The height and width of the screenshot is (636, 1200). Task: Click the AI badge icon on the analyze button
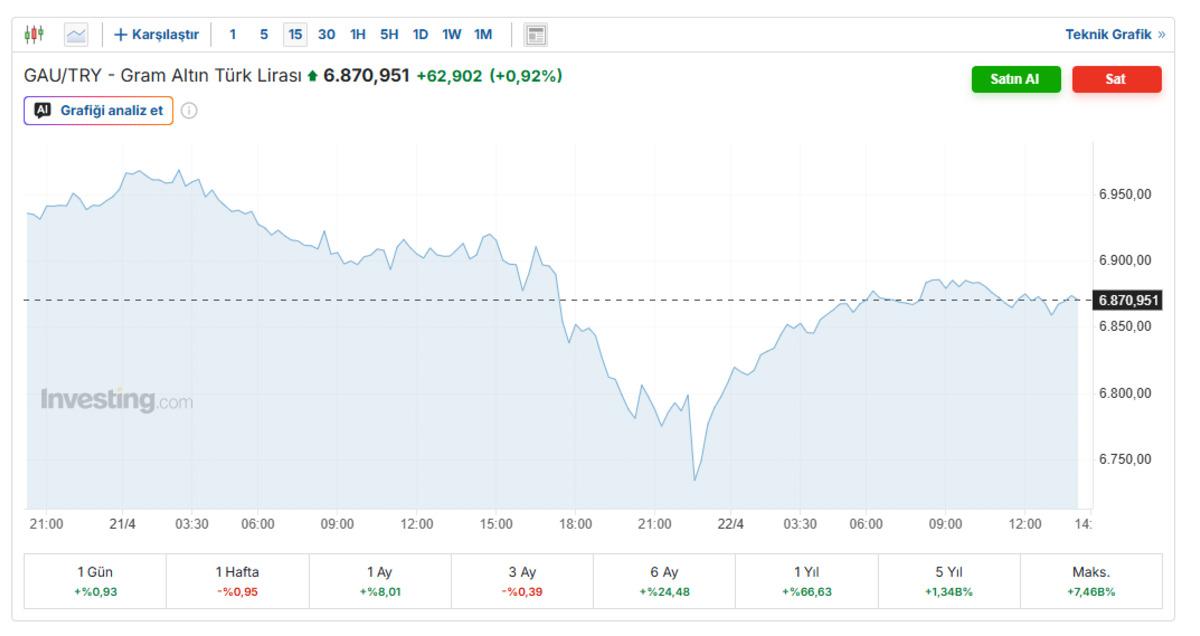(42, 111)
